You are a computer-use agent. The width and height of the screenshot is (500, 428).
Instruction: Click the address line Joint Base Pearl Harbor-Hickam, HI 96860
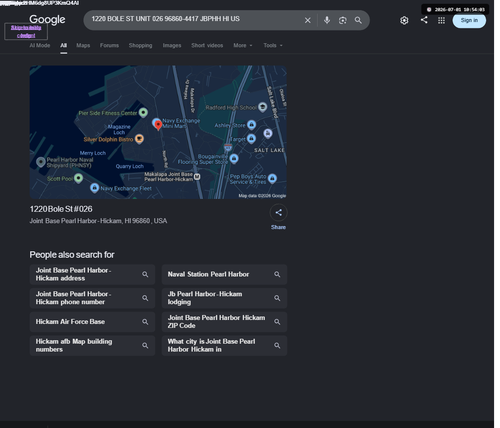tap(98, 221)
